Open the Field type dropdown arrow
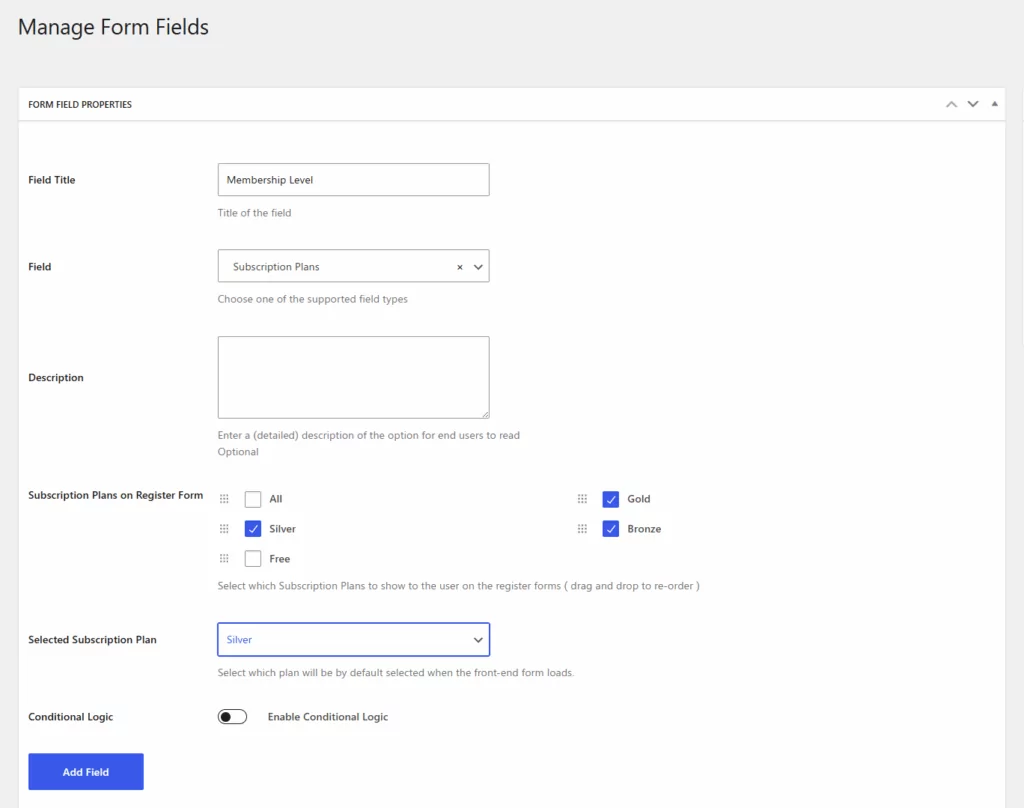 [478, 267]
